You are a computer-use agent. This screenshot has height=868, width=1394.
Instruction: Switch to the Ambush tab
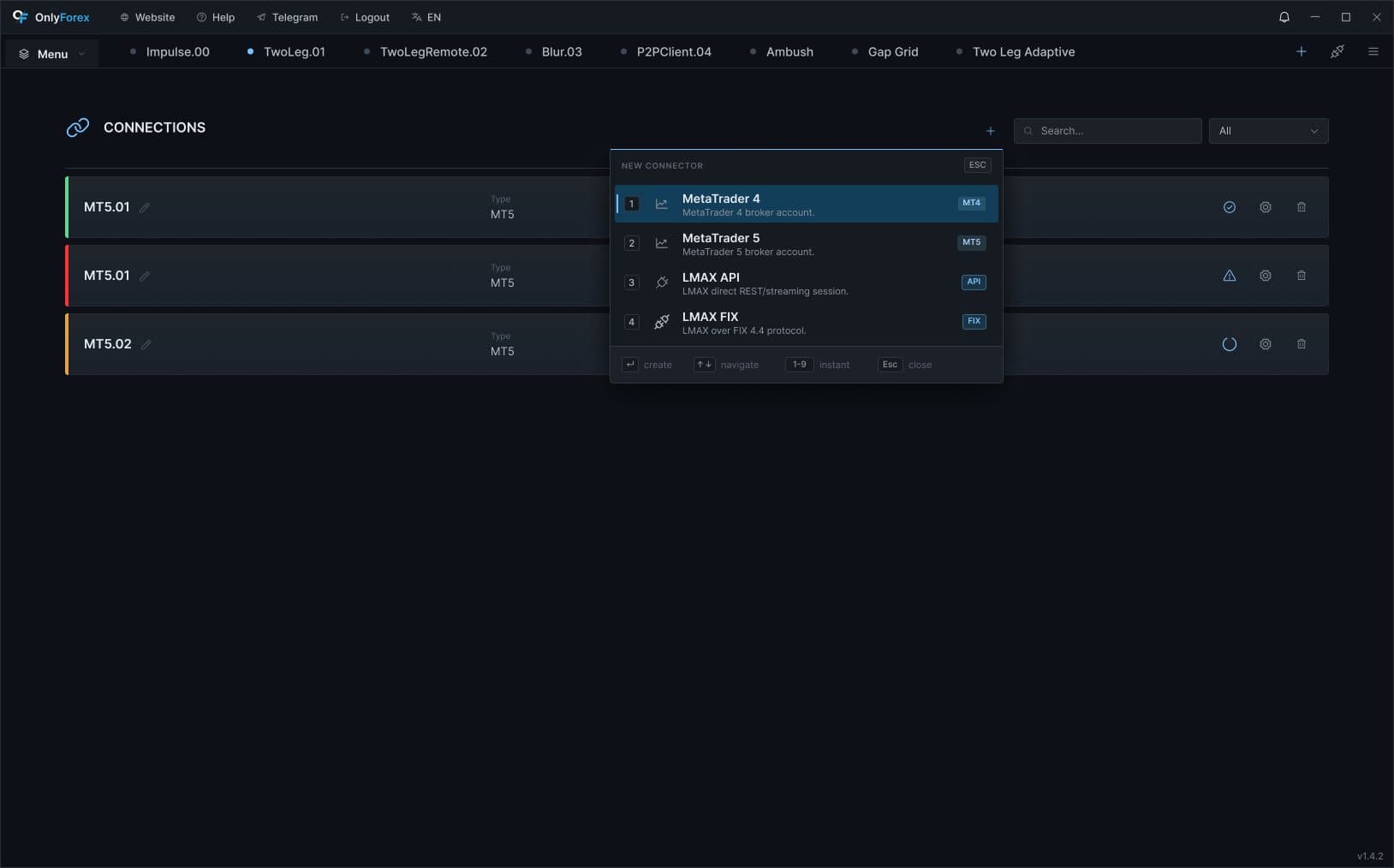pyautogui.click(x=782, y=51)
